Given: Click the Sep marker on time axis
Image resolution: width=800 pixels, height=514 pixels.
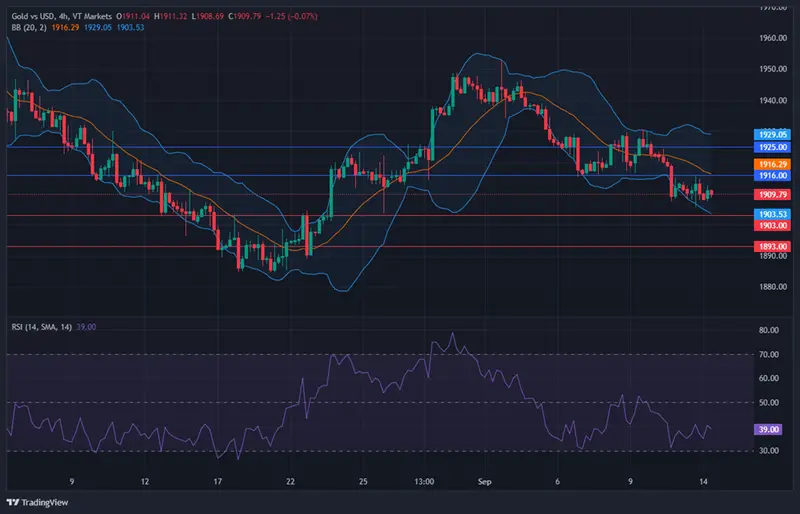Looking at the screenshot, I should [483, 480].
